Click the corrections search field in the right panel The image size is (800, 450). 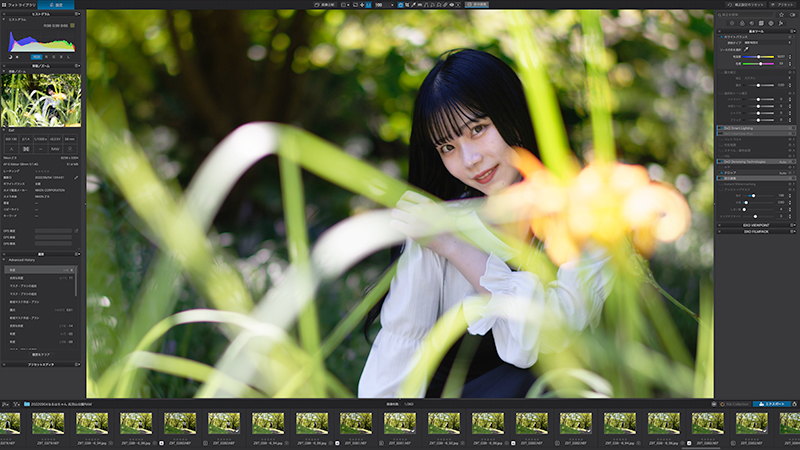tap(745, 15)
